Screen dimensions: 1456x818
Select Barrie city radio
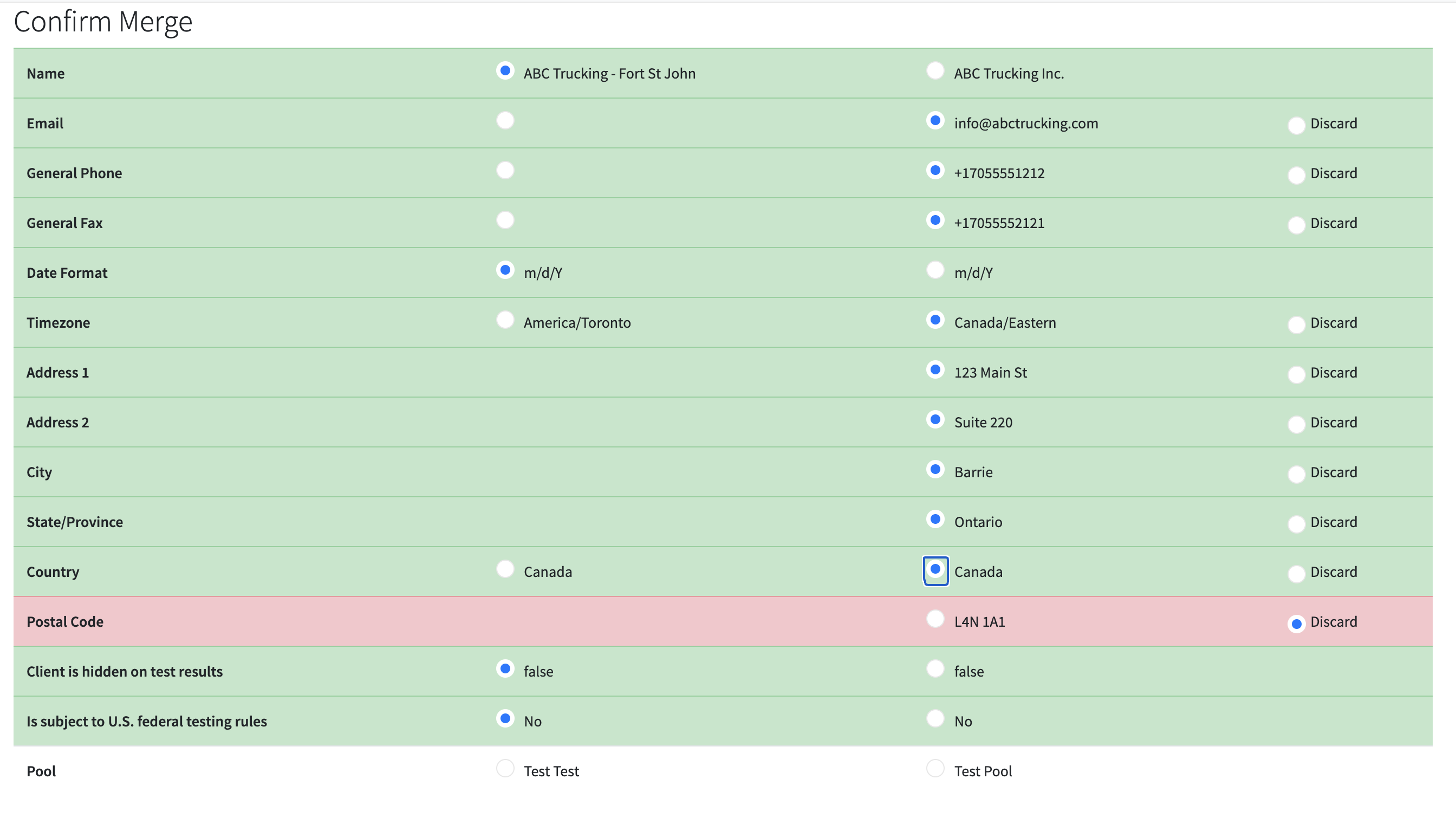935,469
